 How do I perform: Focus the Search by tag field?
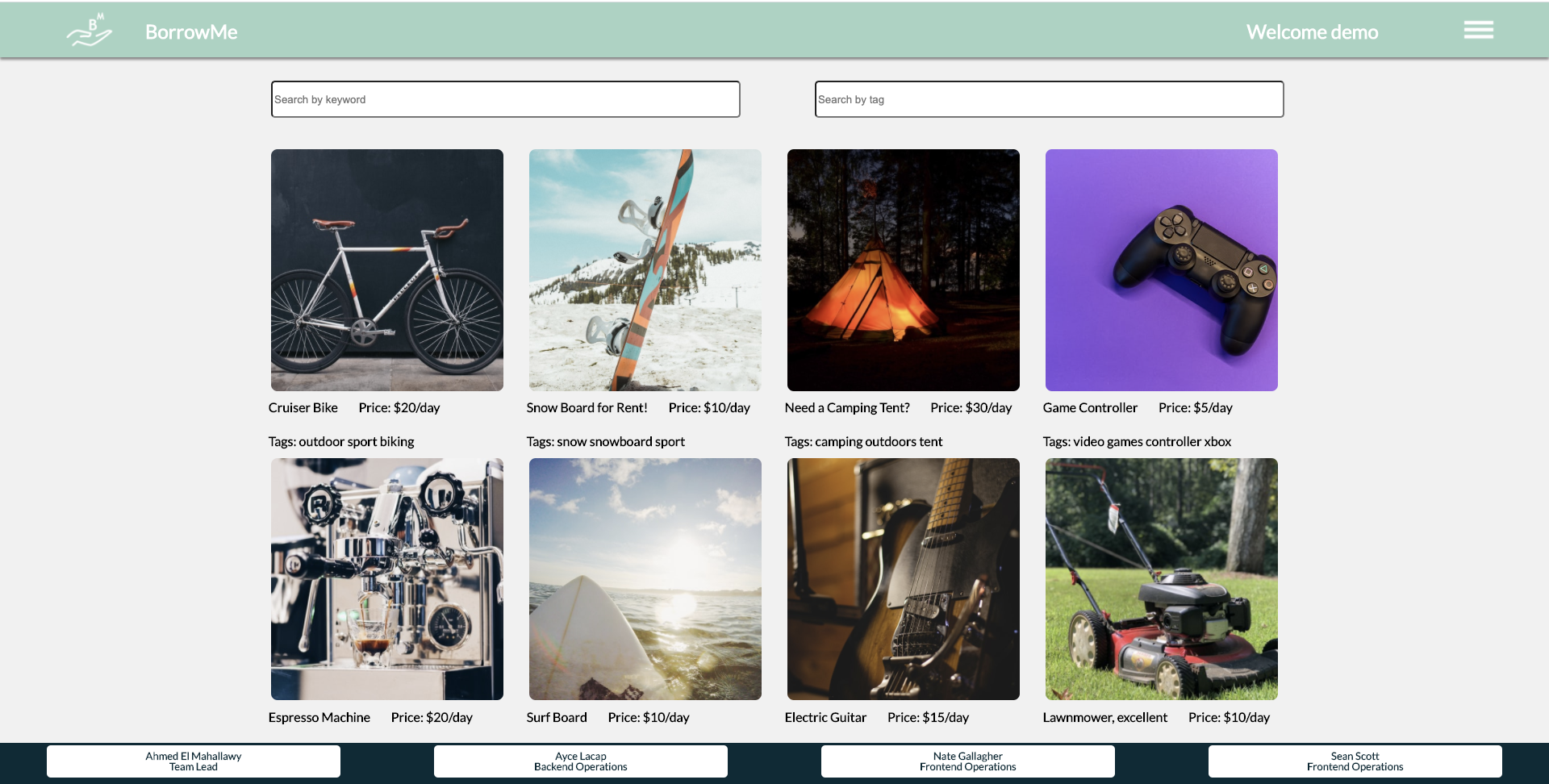tap(1049, 99)
